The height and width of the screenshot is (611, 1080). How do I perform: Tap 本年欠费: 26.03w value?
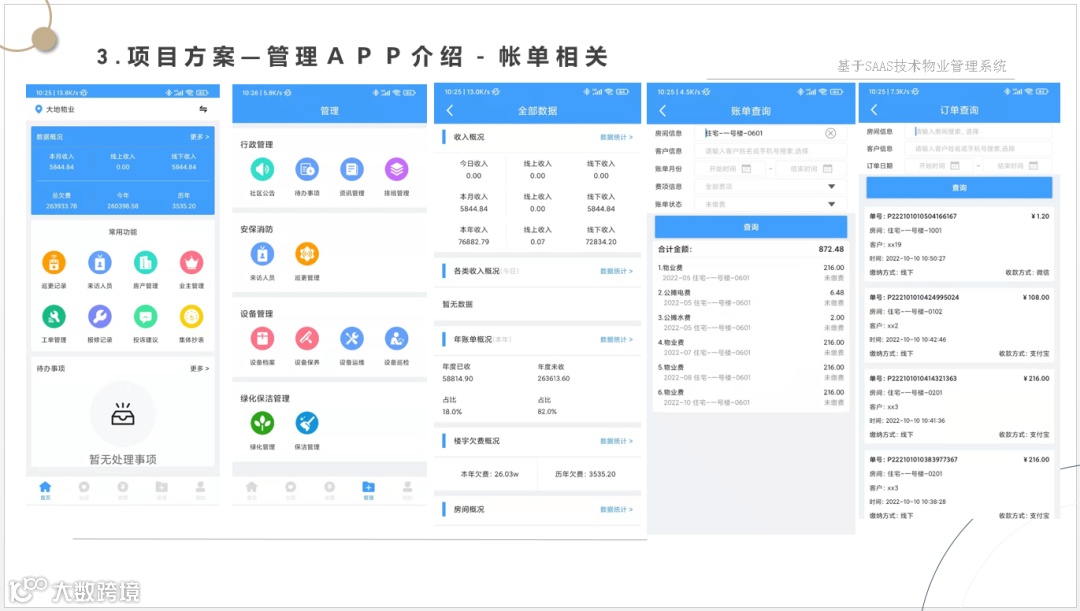(489, 474)
